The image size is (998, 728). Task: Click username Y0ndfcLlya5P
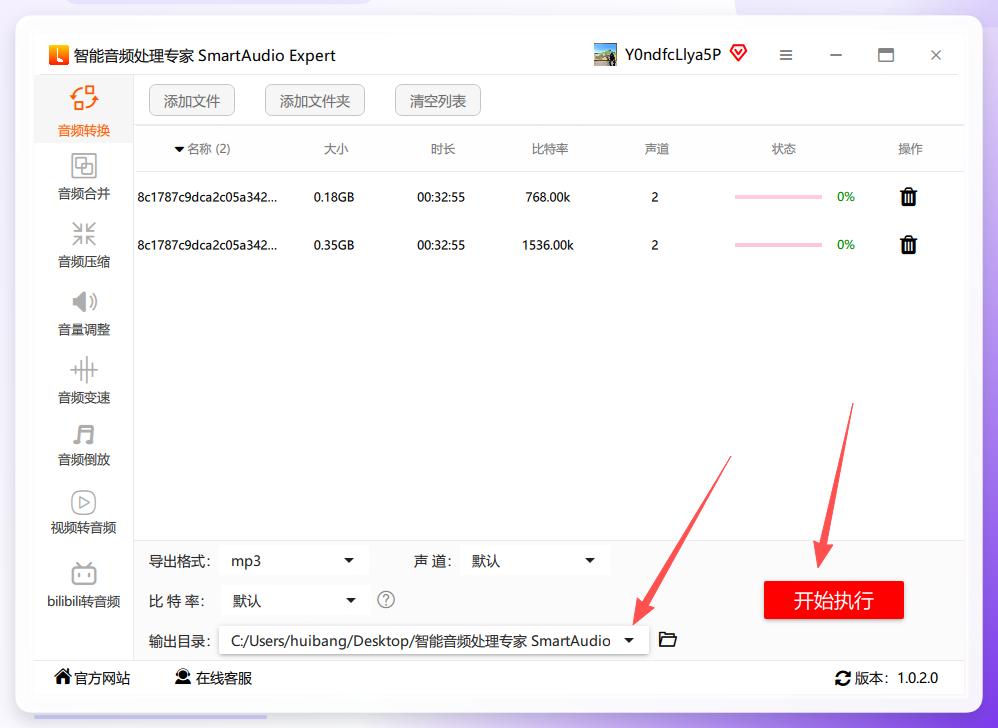[x=673, y=55]
